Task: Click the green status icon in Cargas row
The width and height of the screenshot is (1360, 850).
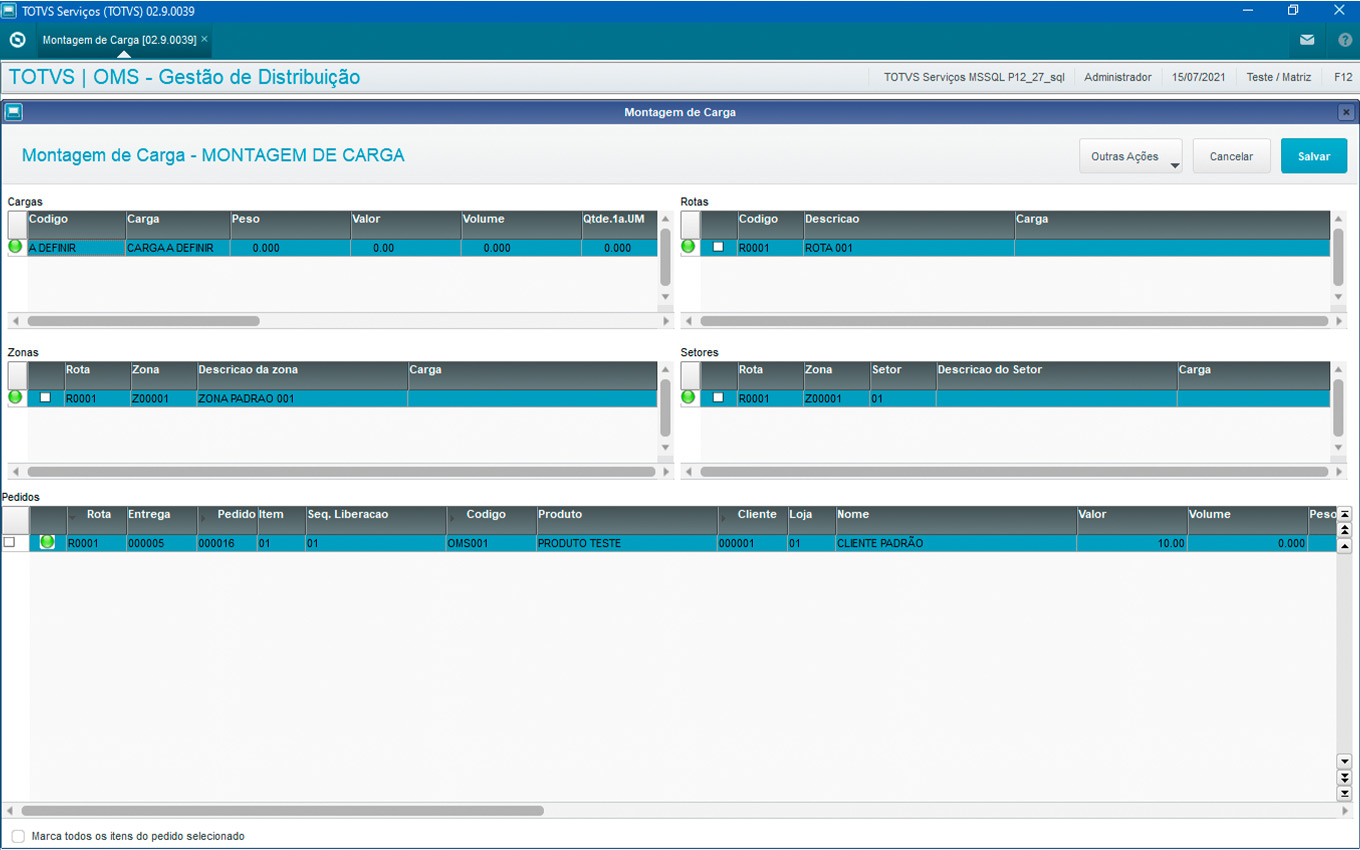Action: [15, 246]
